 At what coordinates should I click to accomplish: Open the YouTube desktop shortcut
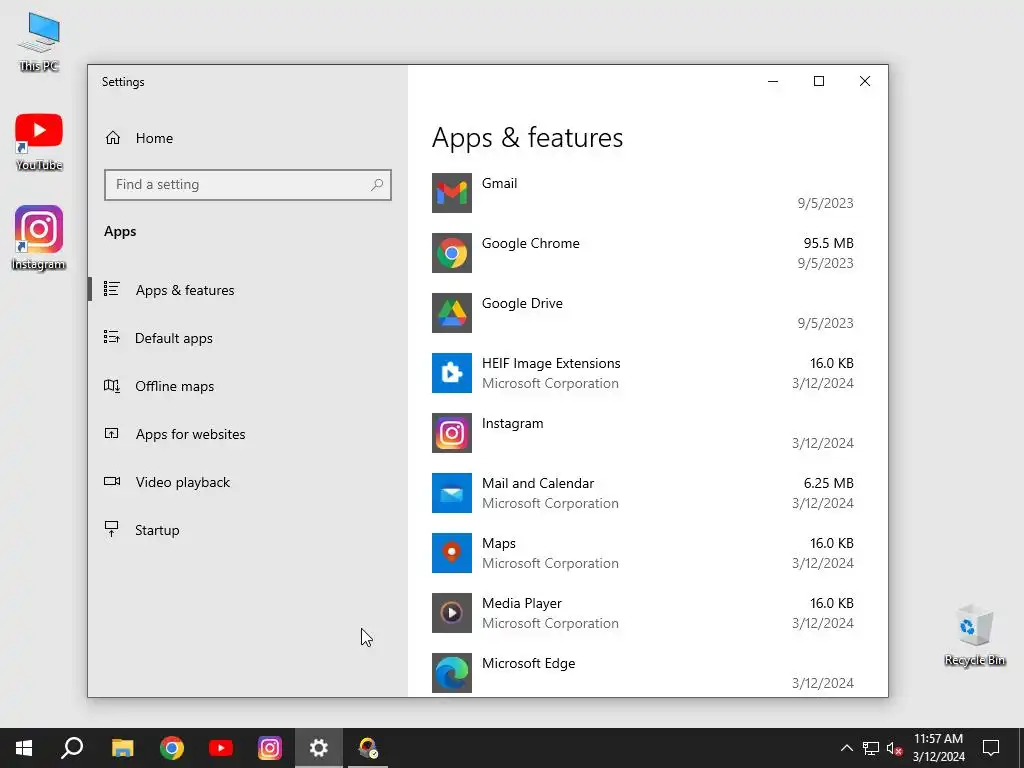tap(39, 142)
